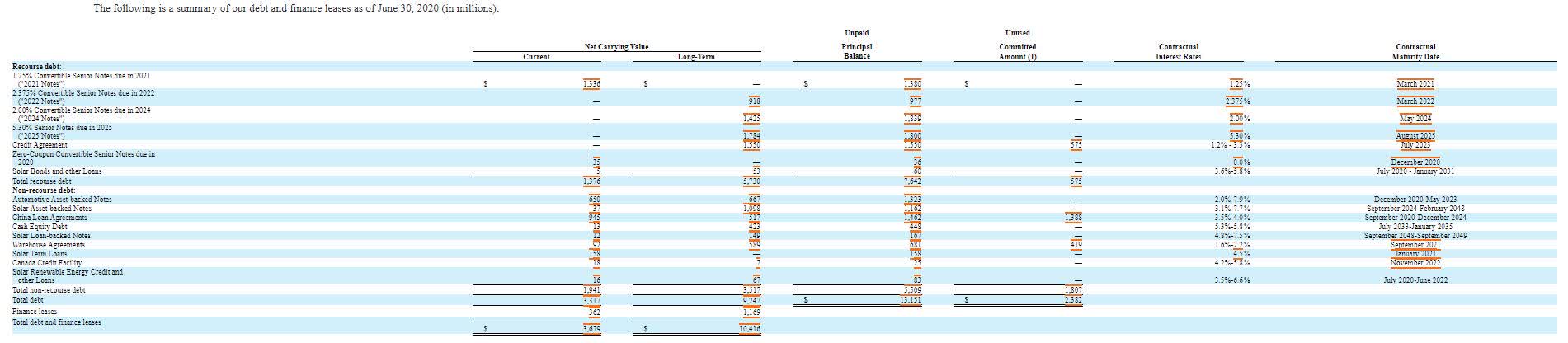Image resolution: width=1568 pixels, height=343 pixels.
Task: Select maturity date 'August 2025'
Action: tap(1415, 136)
